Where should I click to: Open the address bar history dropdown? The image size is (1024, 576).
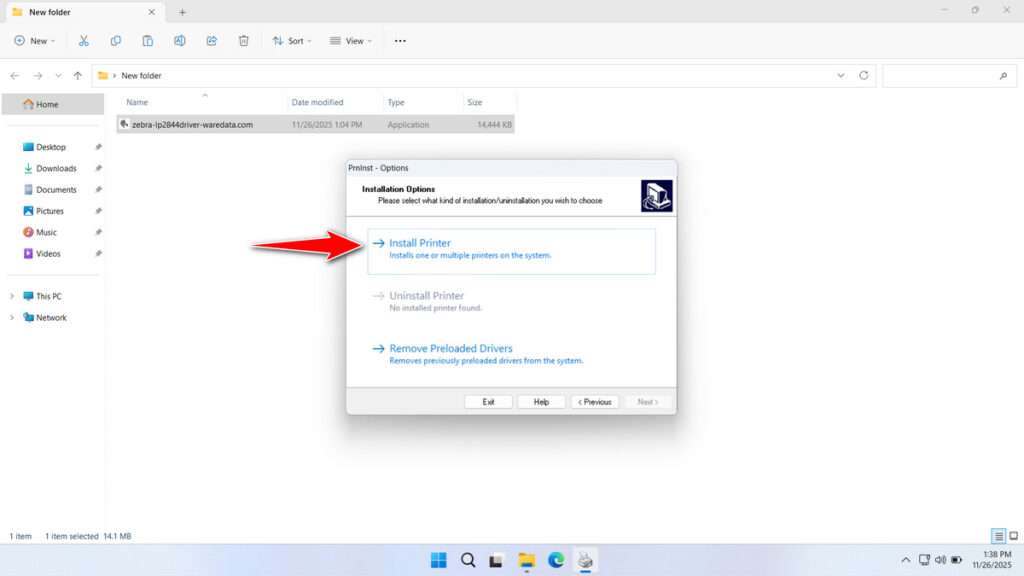(x=841, y=75)
